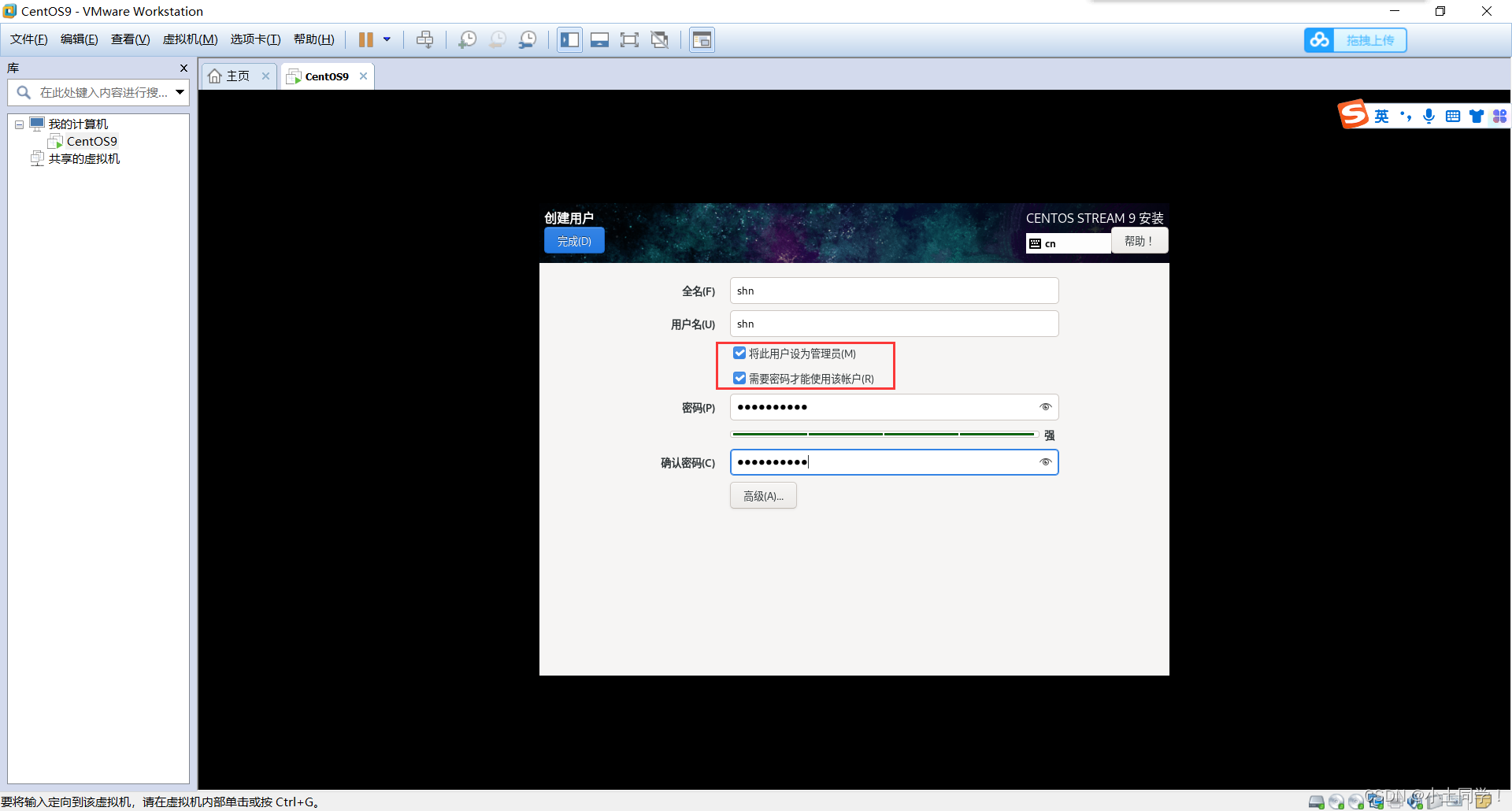Uncheck make this user administrator checkbox

coord(739,354)
